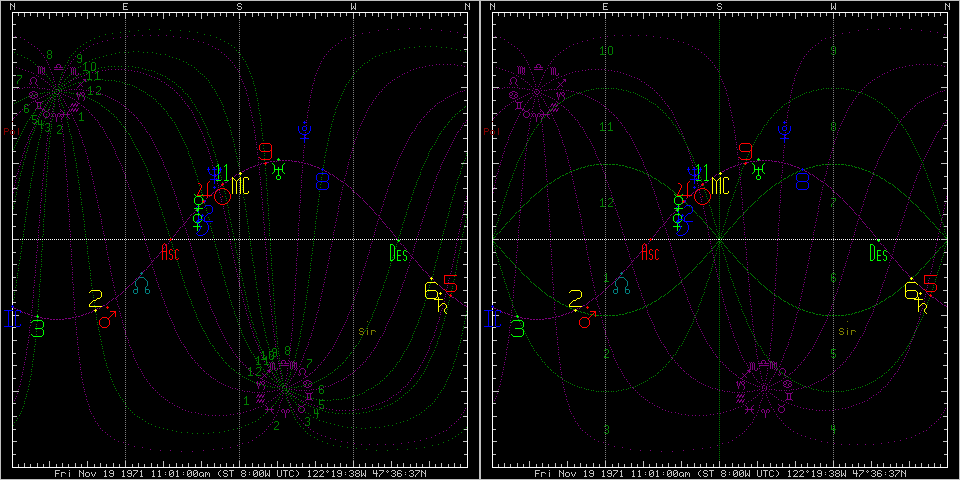960x480 pixels.
Task: Click small green house number 7 in right chart
Action: [833, 203]
